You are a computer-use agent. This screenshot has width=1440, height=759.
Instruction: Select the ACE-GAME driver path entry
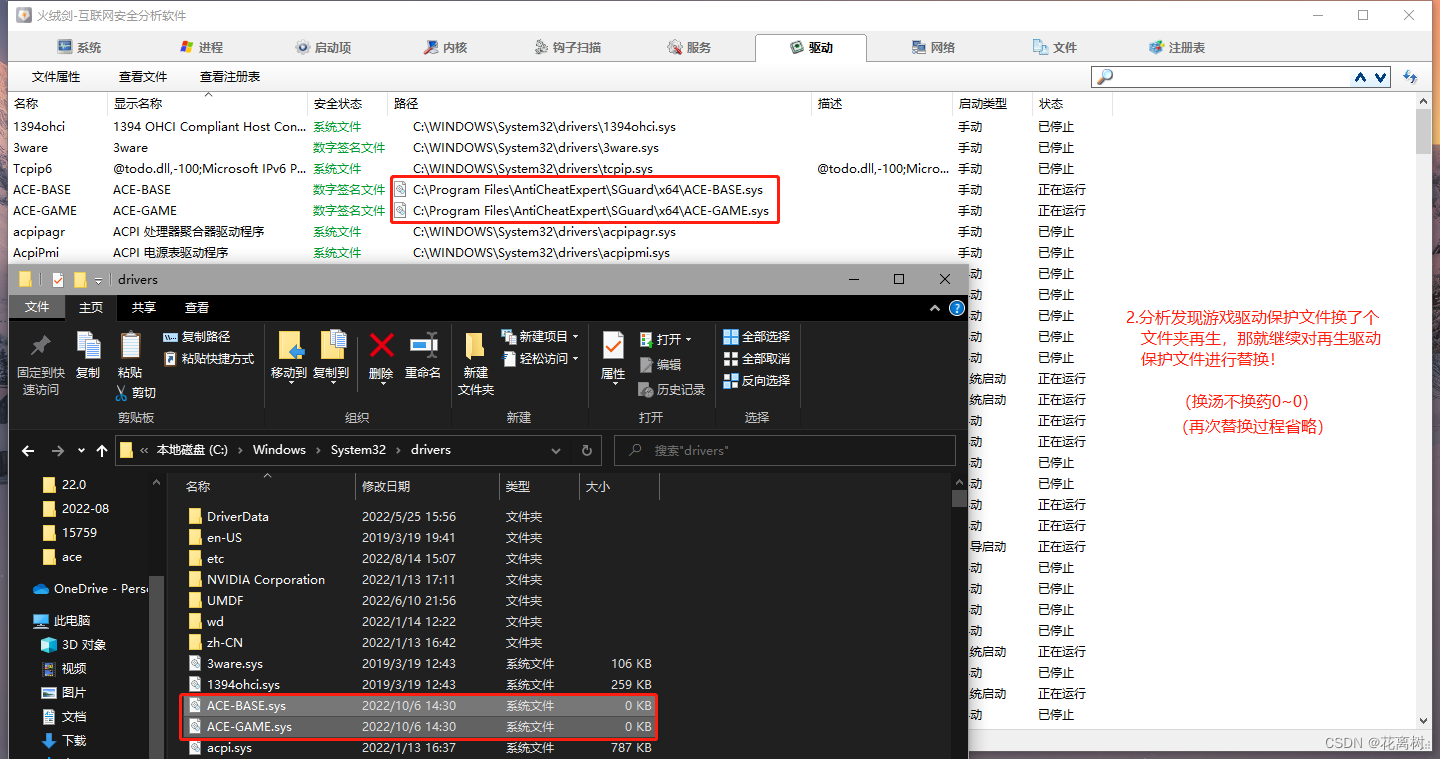point(591,210)
